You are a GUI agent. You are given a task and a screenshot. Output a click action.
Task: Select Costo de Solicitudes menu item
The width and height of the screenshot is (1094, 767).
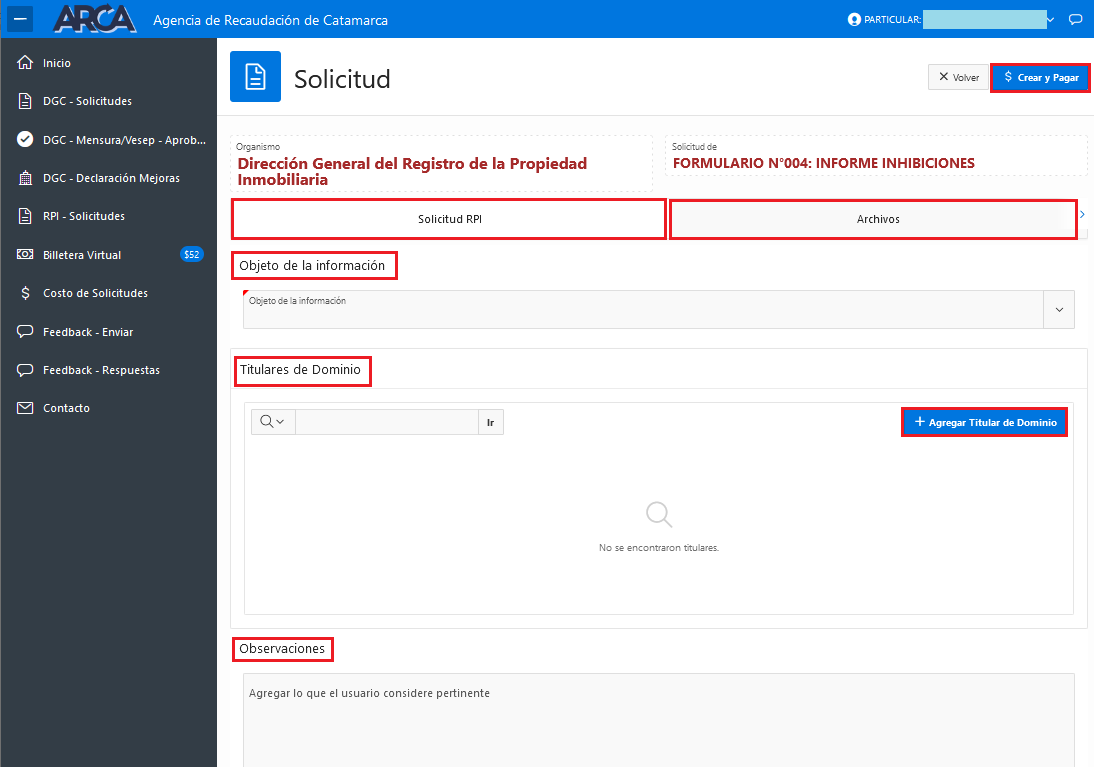[95, 293]
